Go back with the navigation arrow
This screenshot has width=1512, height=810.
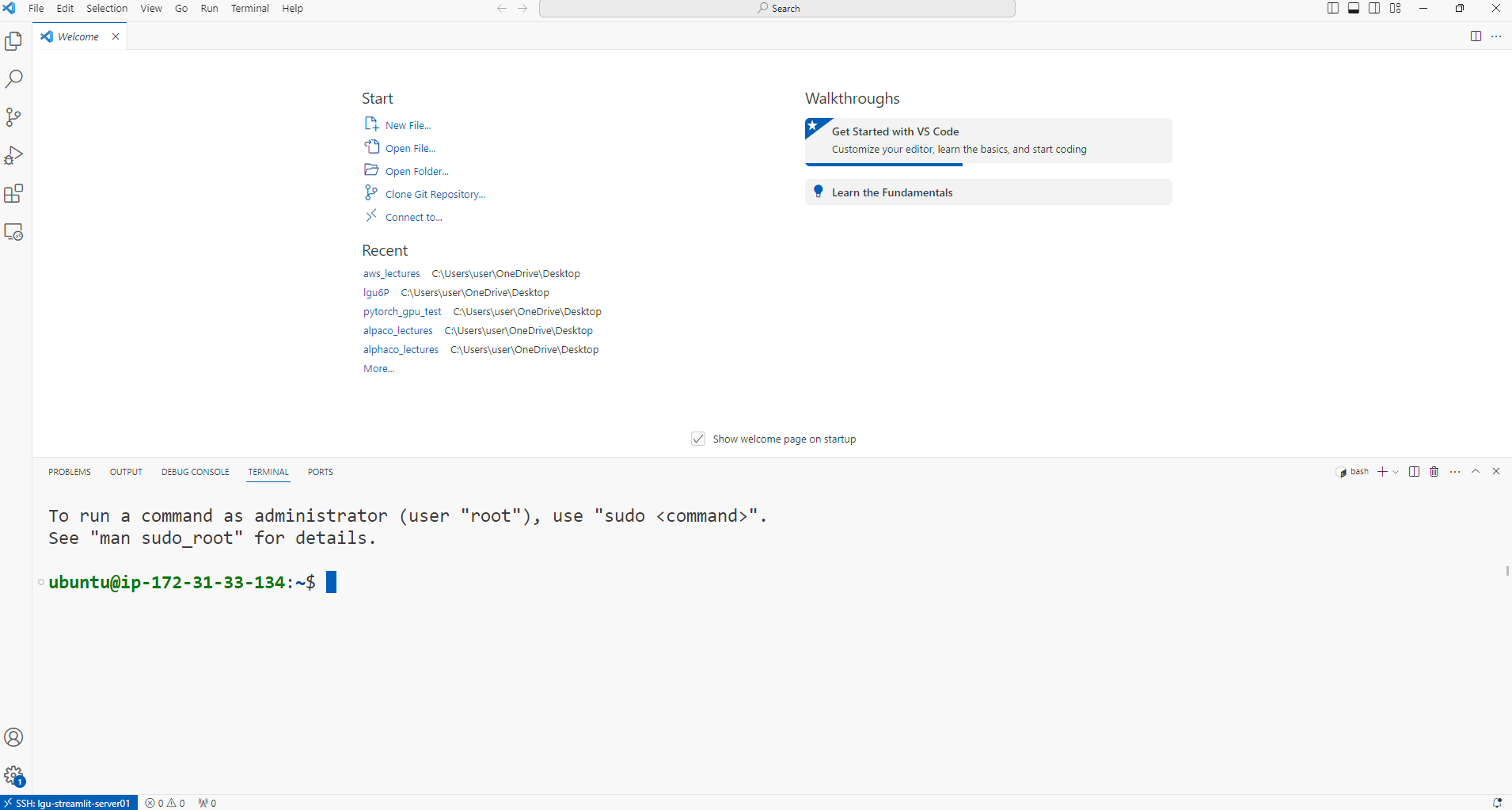click(501, 8)
